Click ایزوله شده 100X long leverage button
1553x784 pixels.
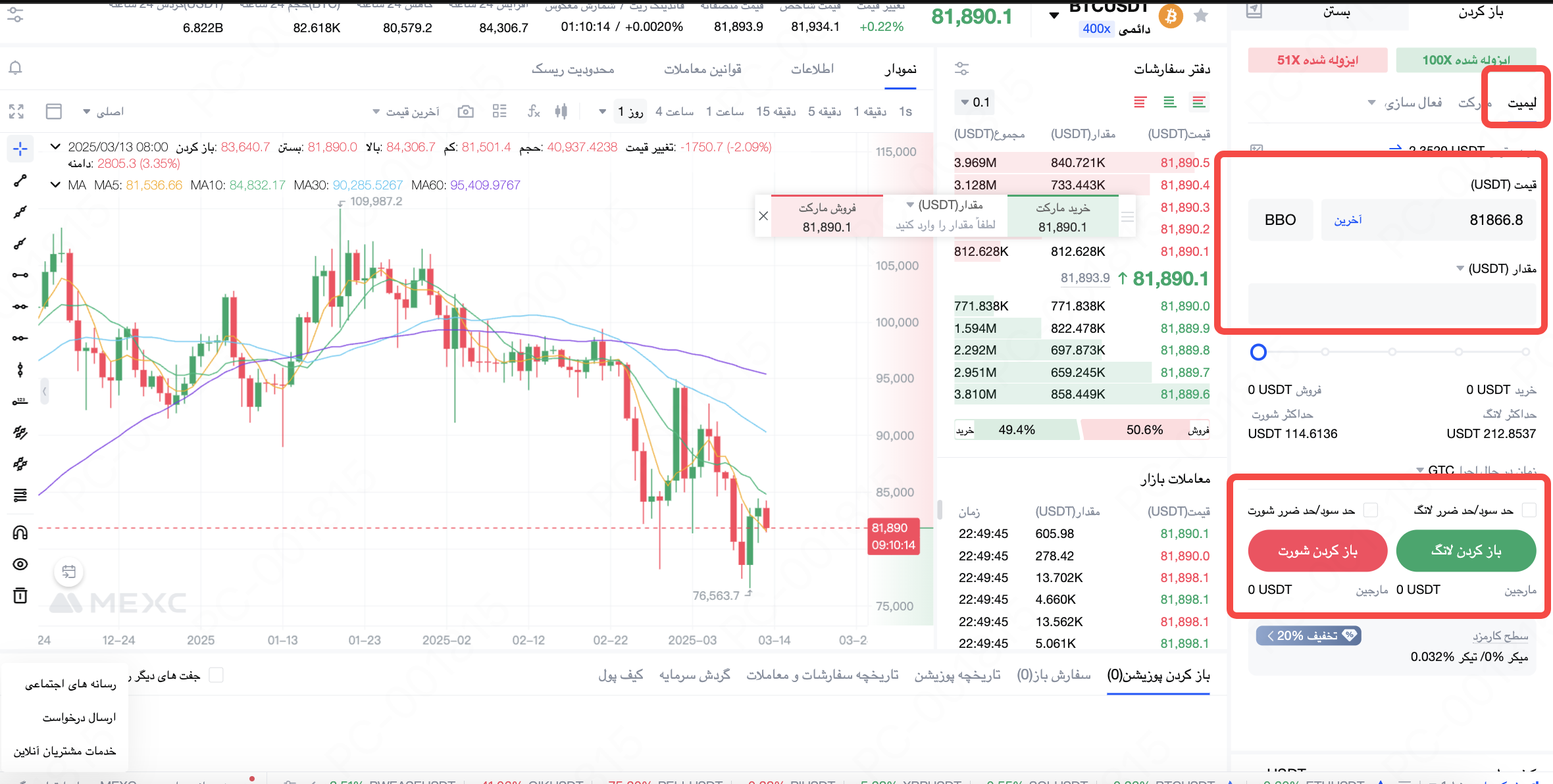point(1466,60)
